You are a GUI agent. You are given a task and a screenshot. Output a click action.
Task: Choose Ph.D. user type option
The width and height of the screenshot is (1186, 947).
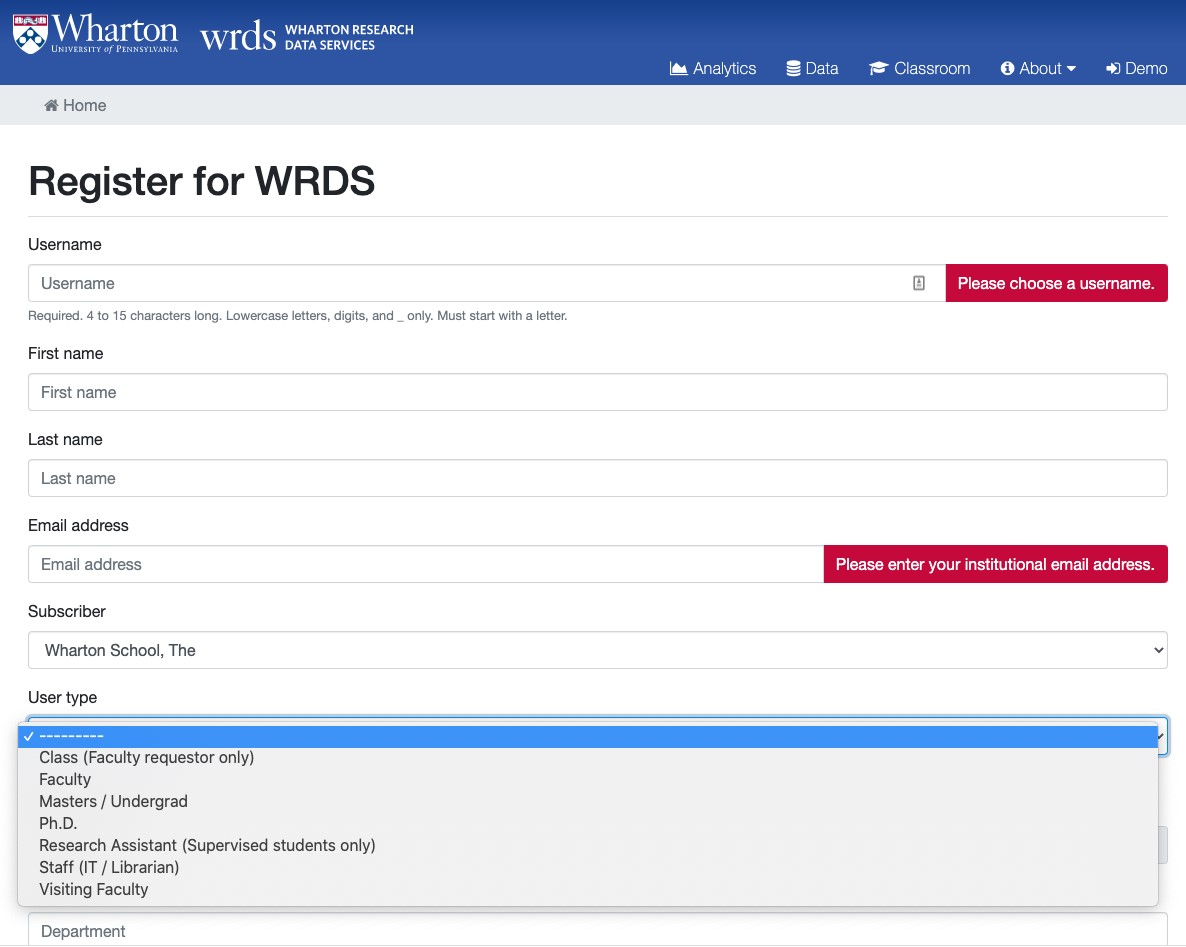(x=588, y=823)
